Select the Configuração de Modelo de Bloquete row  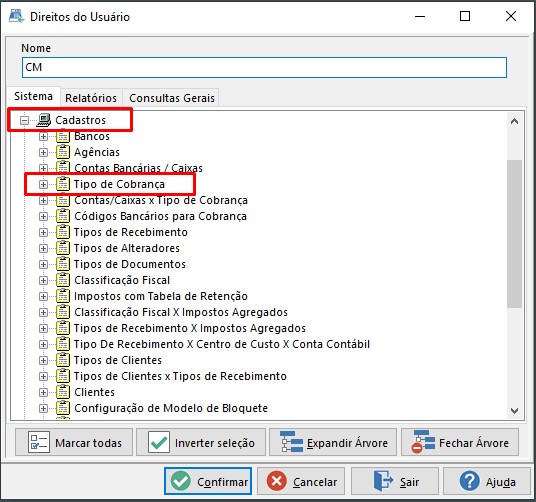coord(171,408)
